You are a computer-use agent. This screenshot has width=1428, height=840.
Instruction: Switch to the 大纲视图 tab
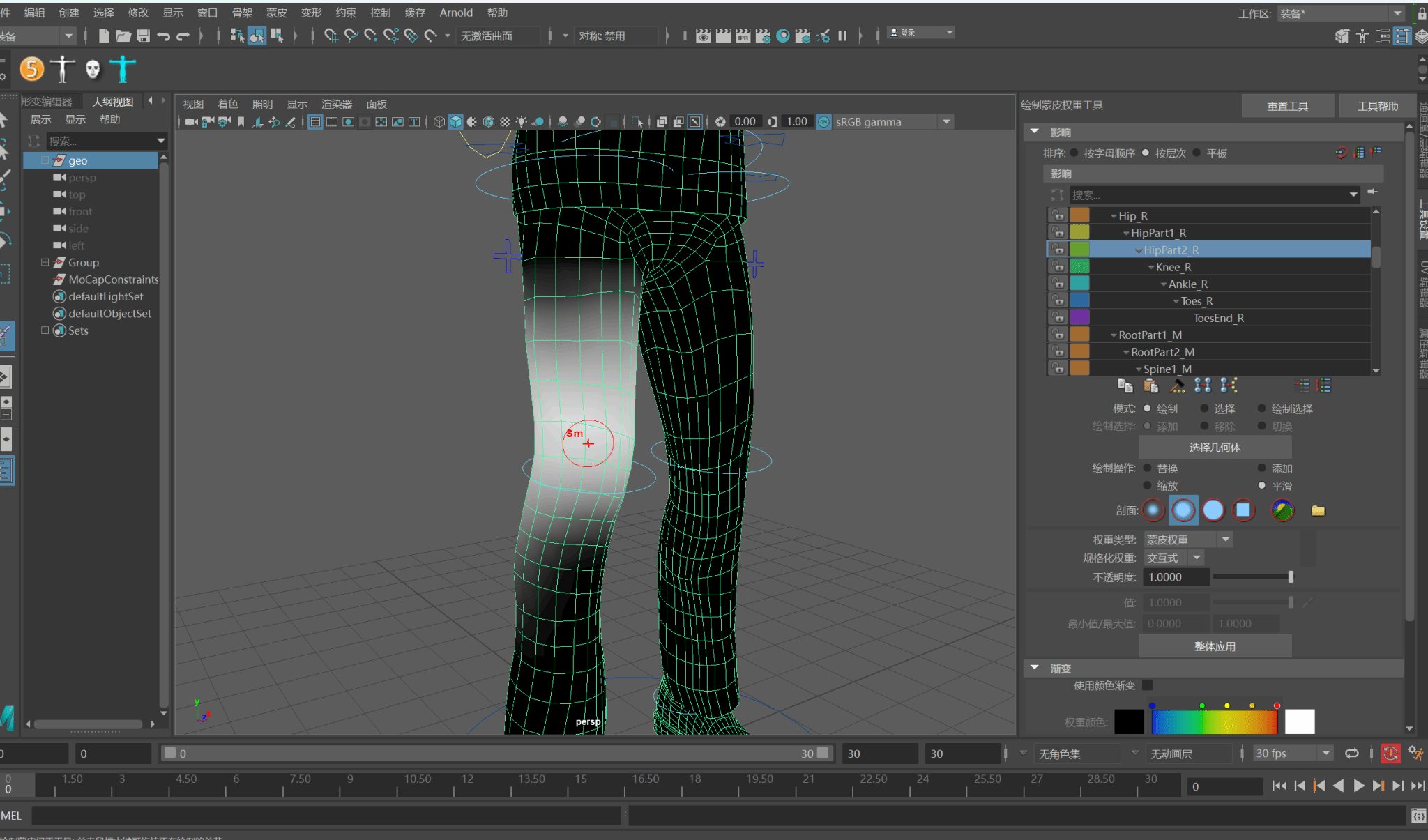pyautogui.click(x=112, y=102)
